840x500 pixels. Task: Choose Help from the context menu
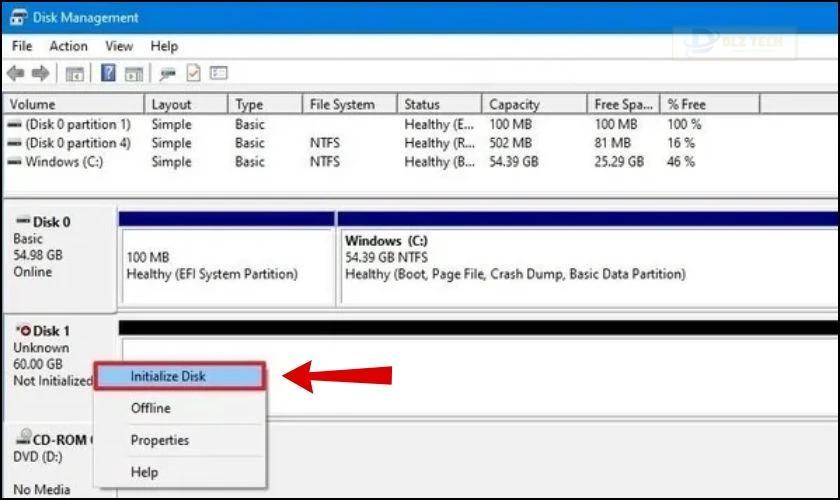[180, 472]
